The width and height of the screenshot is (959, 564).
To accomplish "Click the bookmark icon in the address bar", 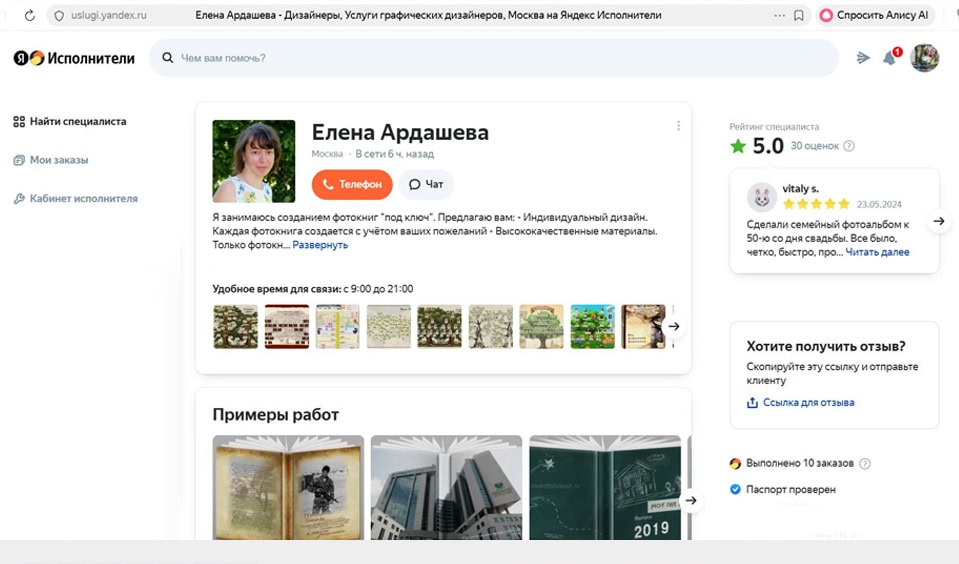I will point(799,15).
